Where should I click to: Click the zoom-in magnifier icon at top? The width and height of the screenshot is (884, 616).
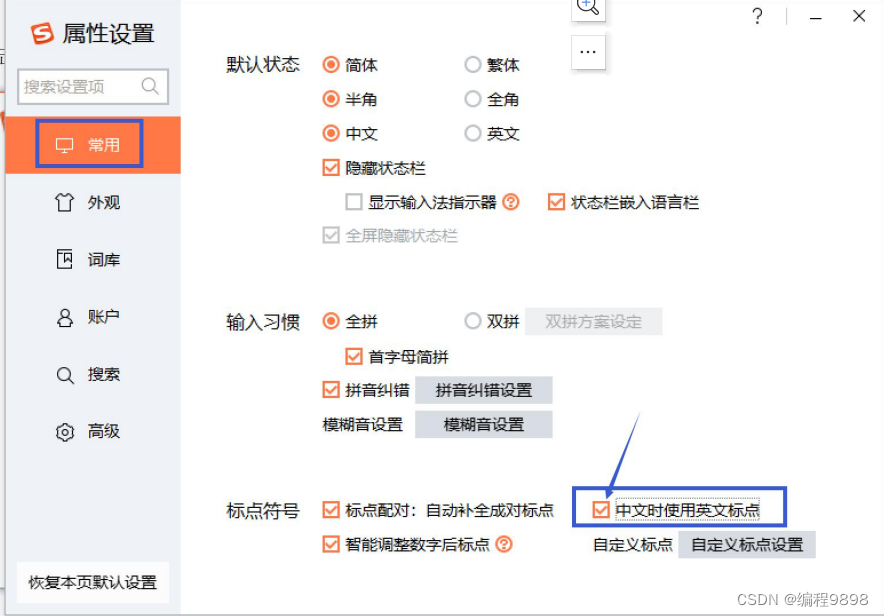point(588,7)
